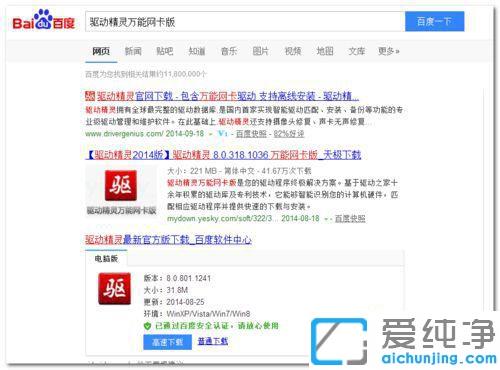Image resolution: width=500 pixels, height=370 pixels.
Task: Click the small favicon before first result title
Action: (x=90, y=96)
